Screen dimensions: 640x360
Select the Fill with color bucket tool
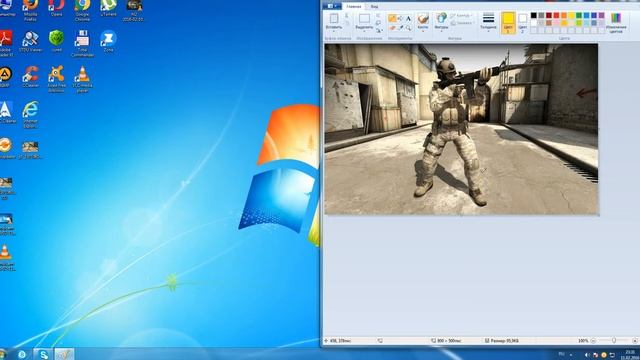point(400,18)
